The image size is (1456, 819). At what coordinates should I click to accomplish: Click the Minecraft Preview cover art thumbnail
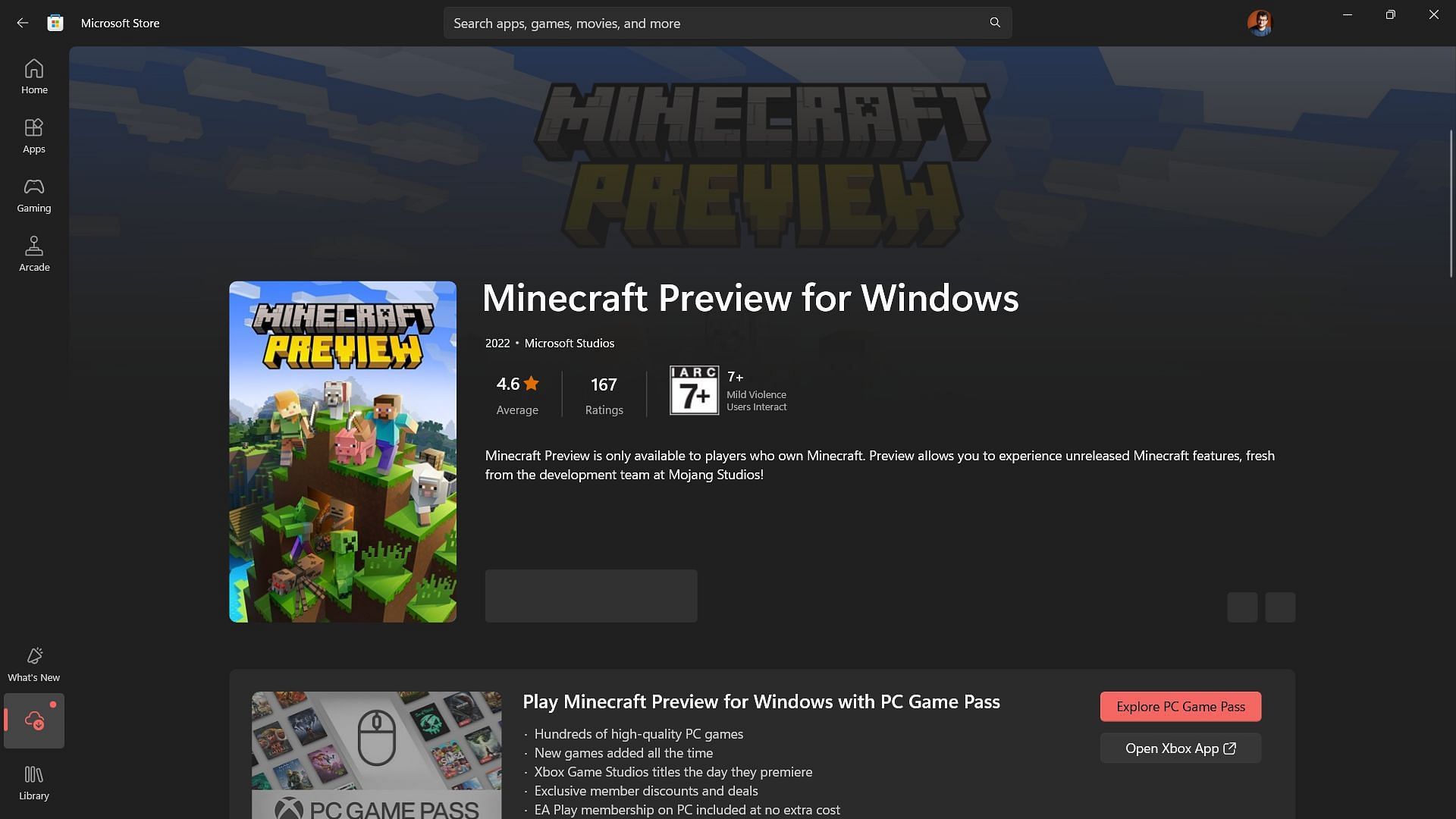pos(343,452)
